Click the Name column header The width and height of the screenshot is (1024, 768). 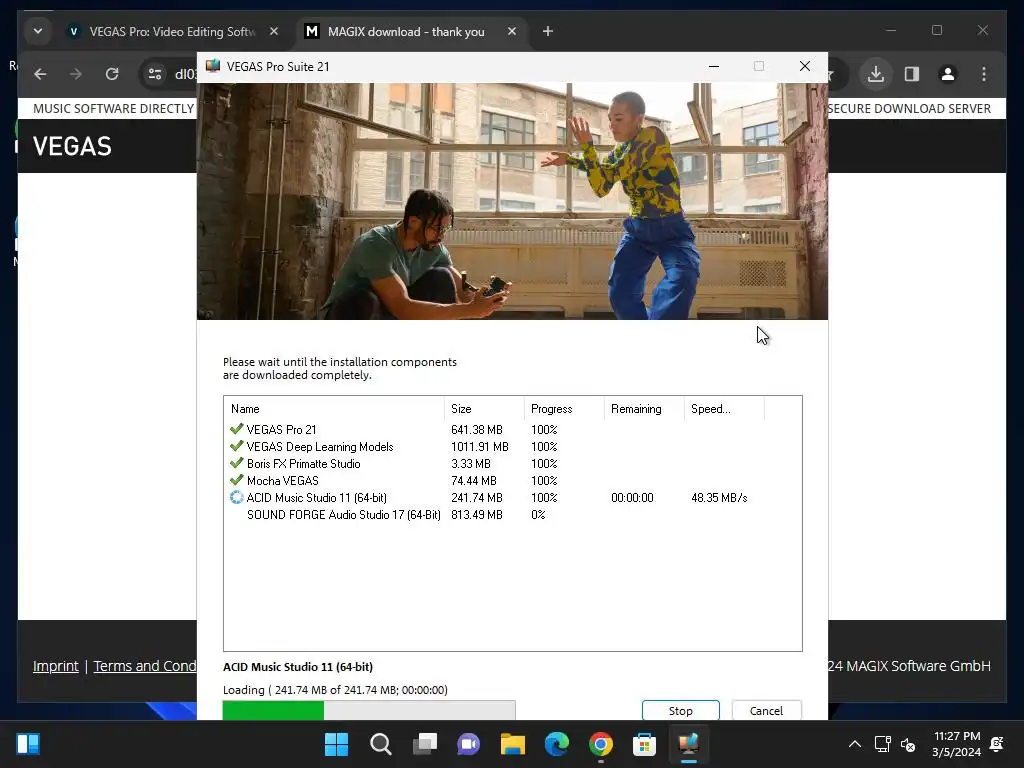334,409
